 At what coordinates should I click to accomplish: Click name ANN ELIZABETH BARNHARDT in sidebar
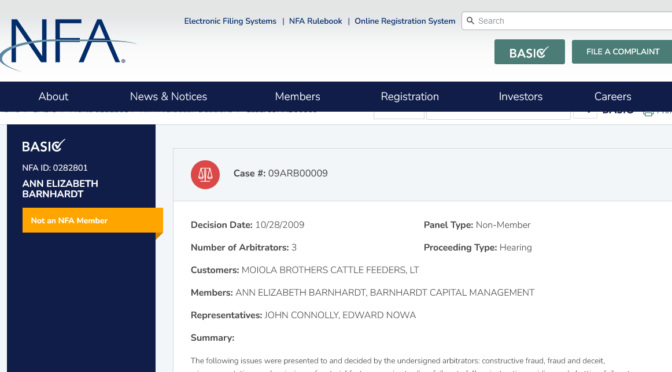(60, 189)
